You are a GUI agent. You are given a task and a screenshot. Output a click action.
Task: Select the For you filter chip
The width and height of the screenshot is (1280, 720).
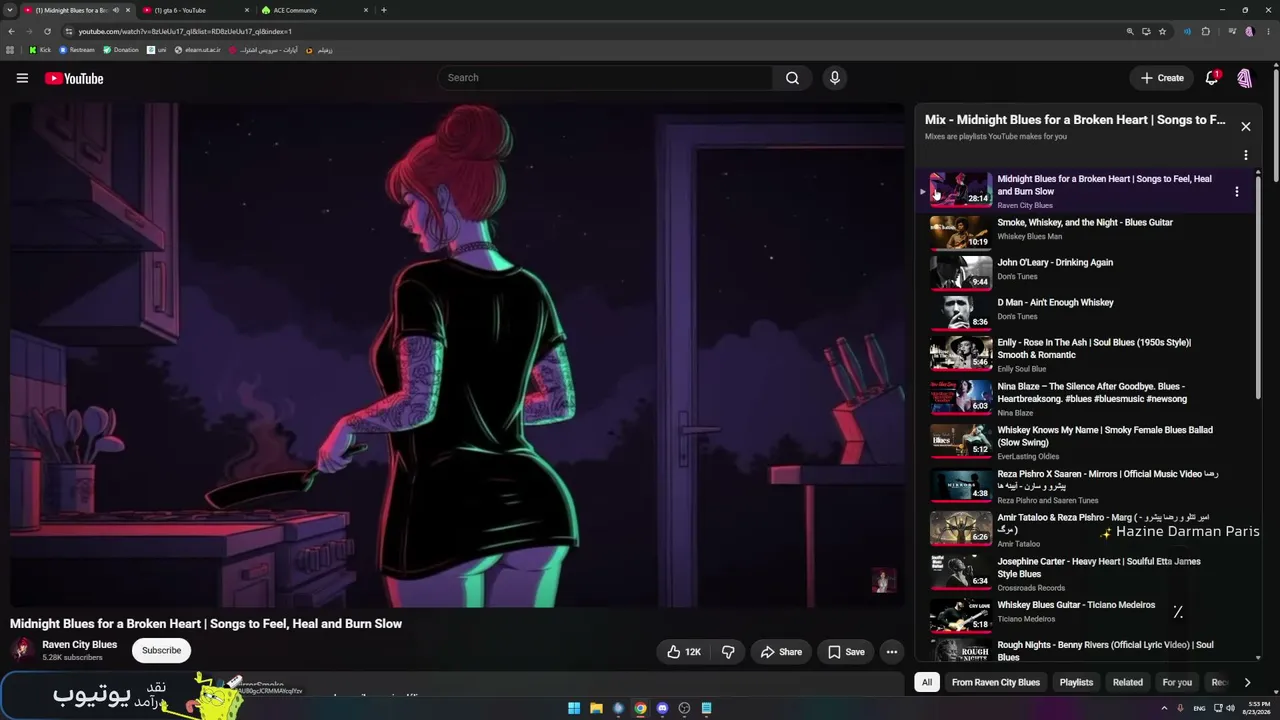click(1177, 682)
